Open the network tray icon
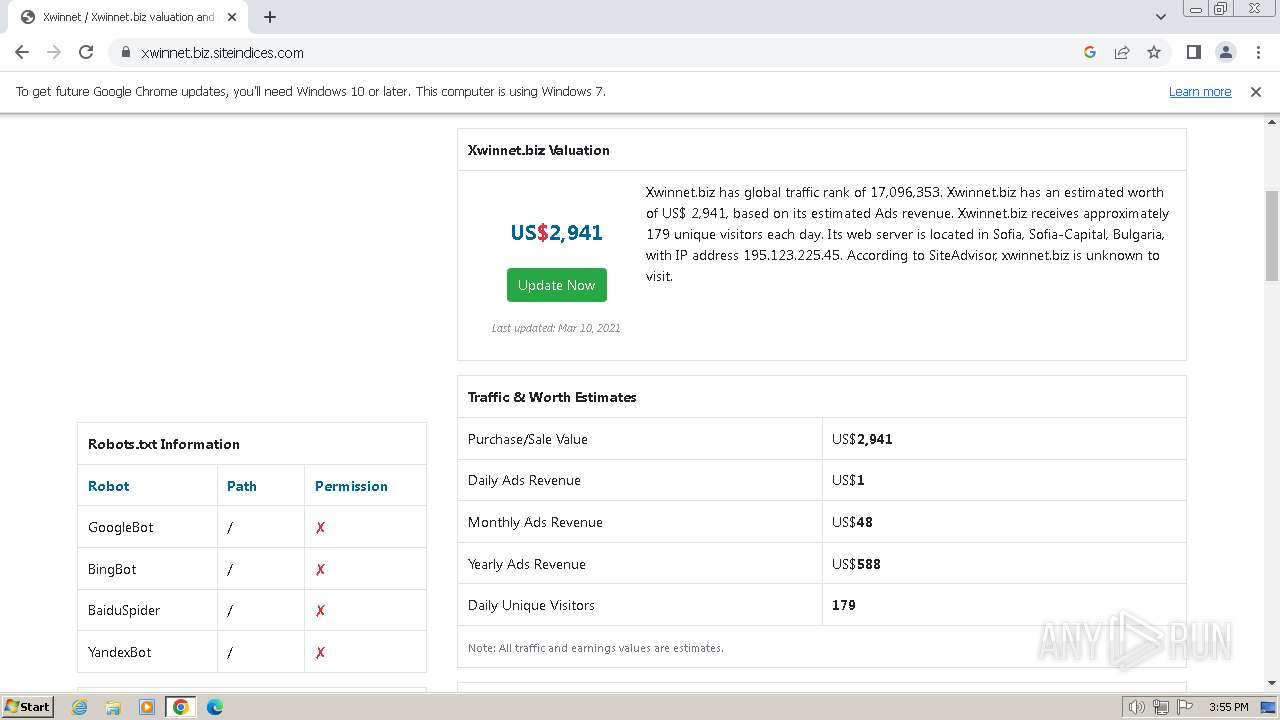 point(1161,707)
